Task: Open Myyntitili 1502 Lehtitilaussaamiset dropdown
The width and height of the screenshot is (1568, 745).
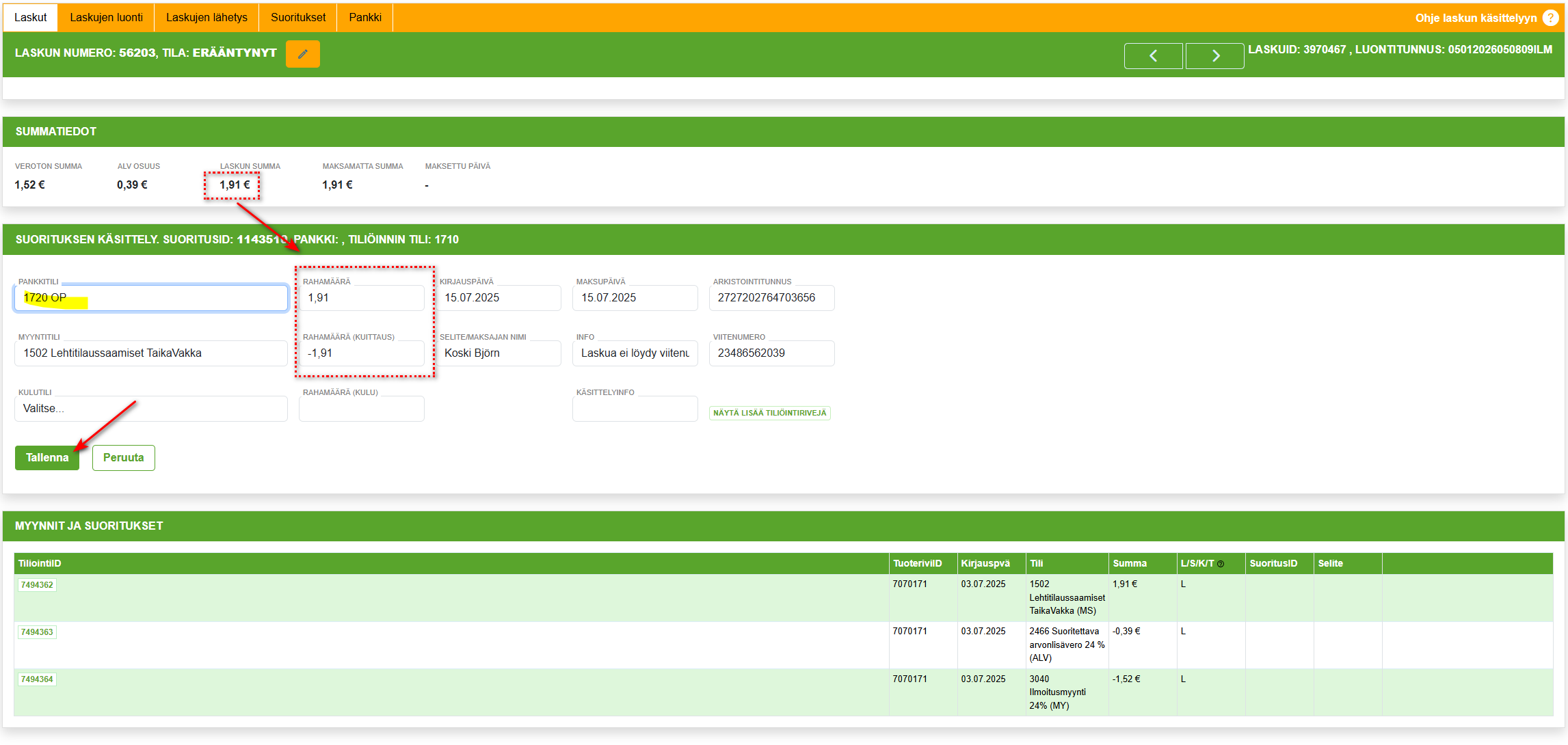Action: tap(150, 353)
